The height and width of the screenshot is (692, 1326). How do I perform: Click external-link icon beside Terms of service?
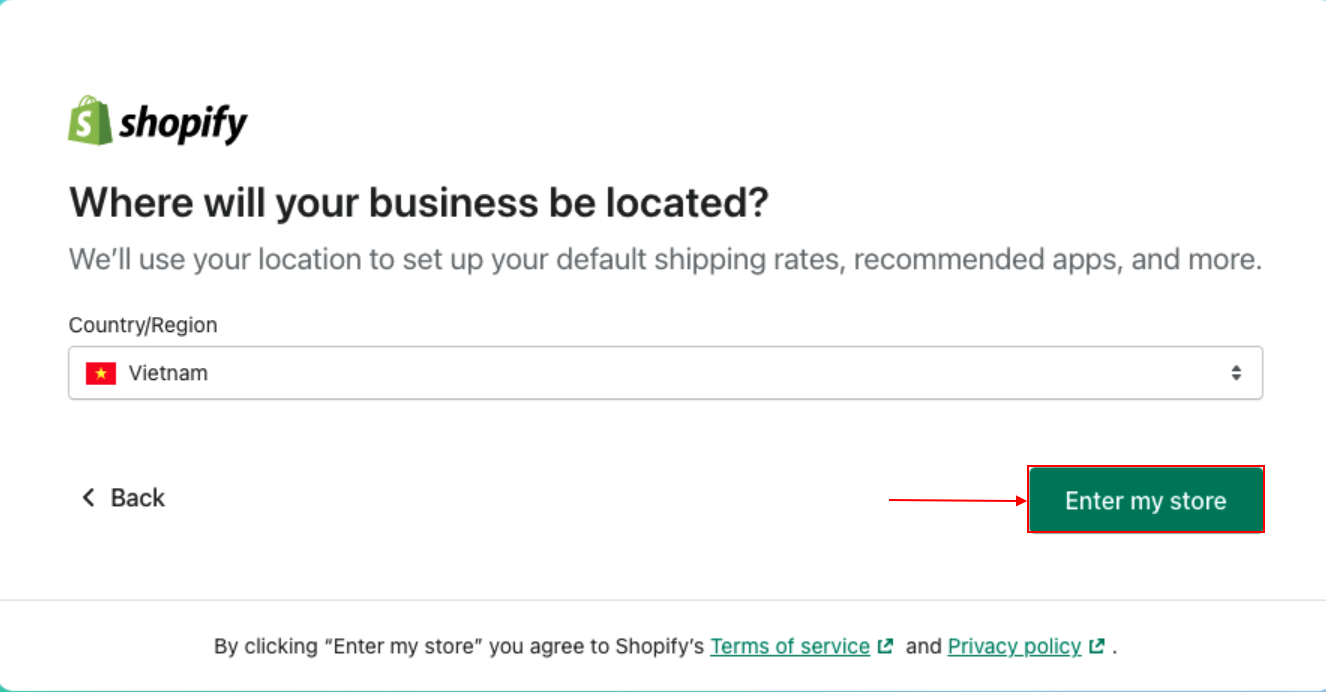click(885, 646)
